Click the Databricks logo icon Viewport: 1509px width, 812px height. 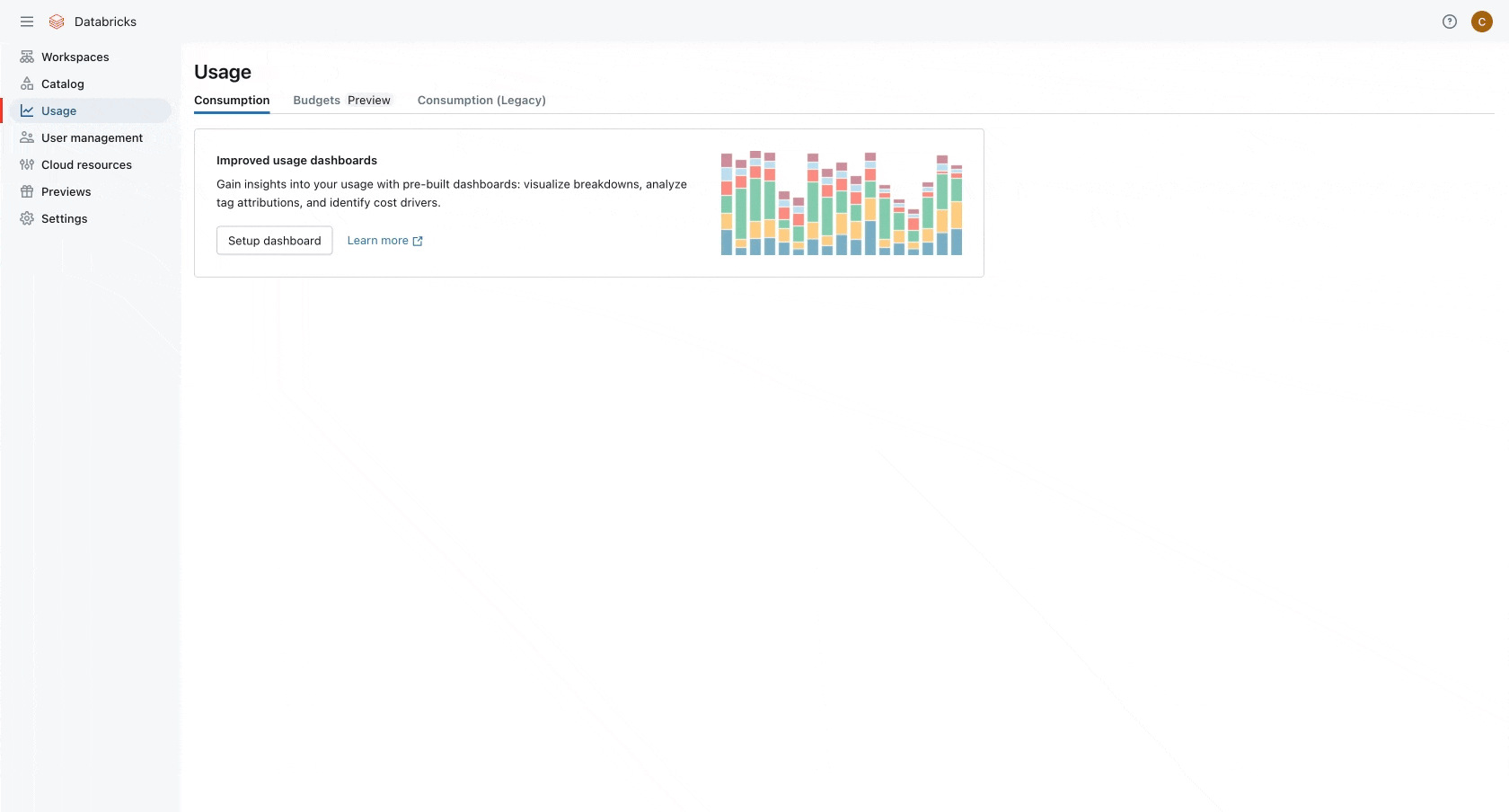click(57, 22)
